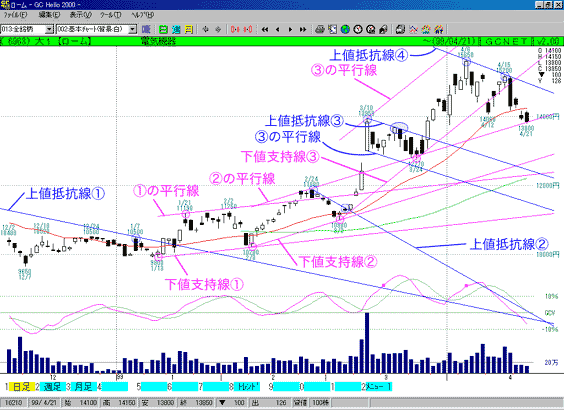Open the ツール(T) menu

pos(110,15)
